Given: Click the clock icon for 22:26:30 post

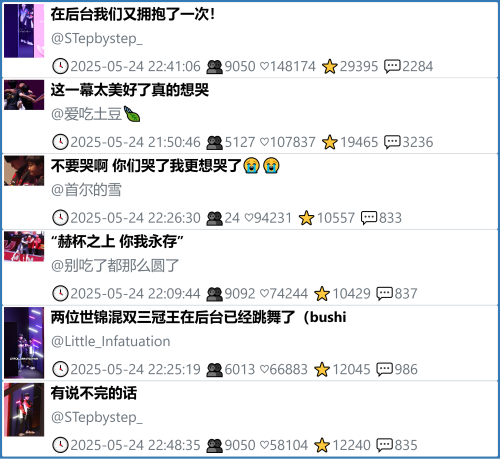Looking at the screenshot, I should coord(60,218).
